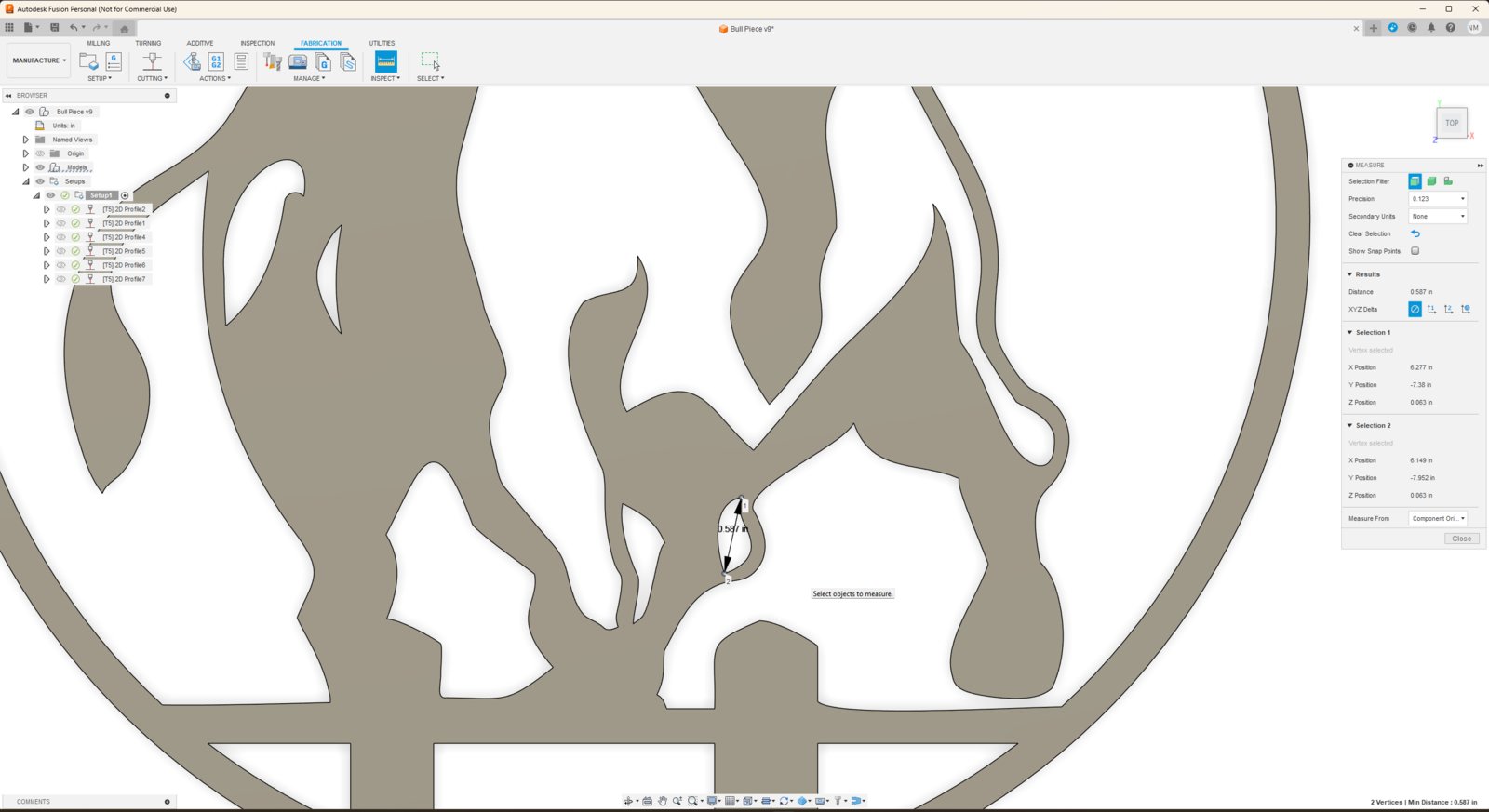Toggle visibility eye of 2D Profile4
The width and height of the screenshot is (1489, 812).
coord(61,237)
